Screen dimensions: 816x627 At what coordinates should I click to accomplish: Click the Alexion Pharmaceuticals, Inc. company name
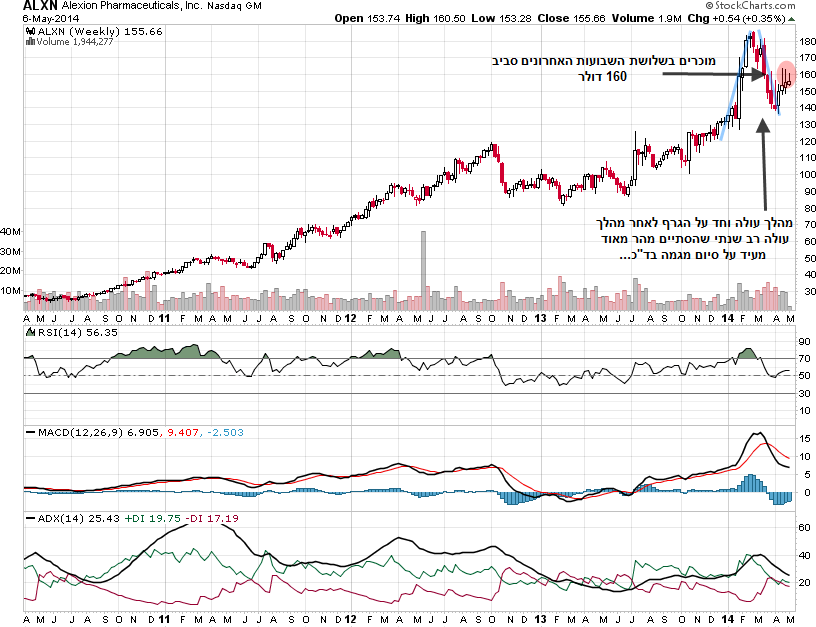pyautogui.click(x=132, y=6)
